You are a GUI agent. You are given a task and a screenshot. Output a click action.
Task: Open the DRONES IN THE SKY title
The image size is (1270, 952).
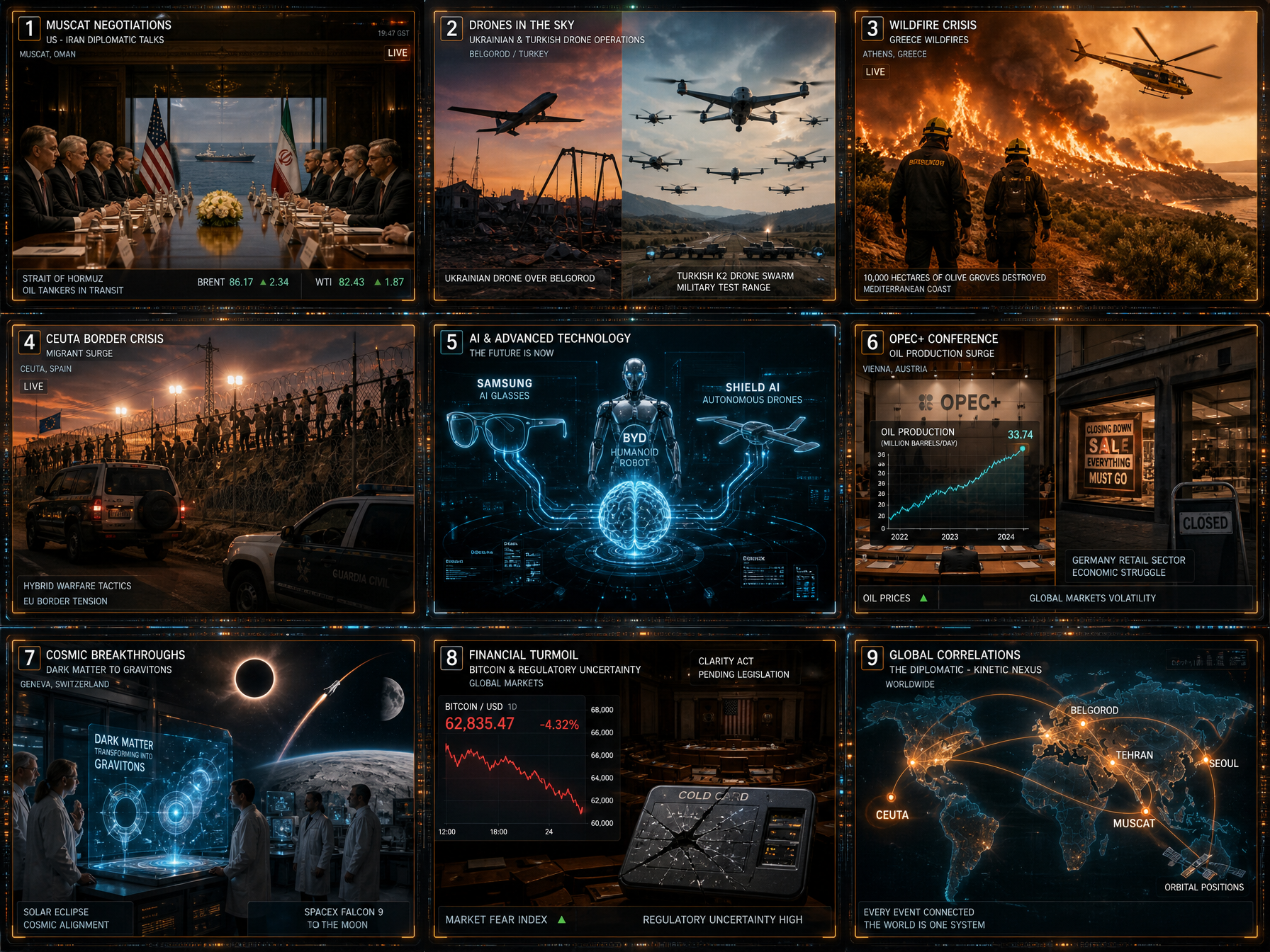pyautogui.click(x=522, y=25)
